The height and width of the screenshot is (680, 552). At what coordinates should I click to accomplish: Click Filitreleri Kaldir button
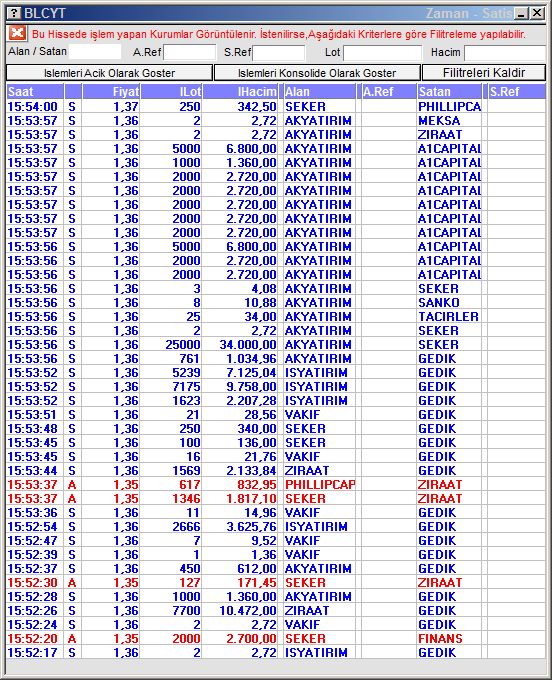pyautogui.click(x=483, y=73)
